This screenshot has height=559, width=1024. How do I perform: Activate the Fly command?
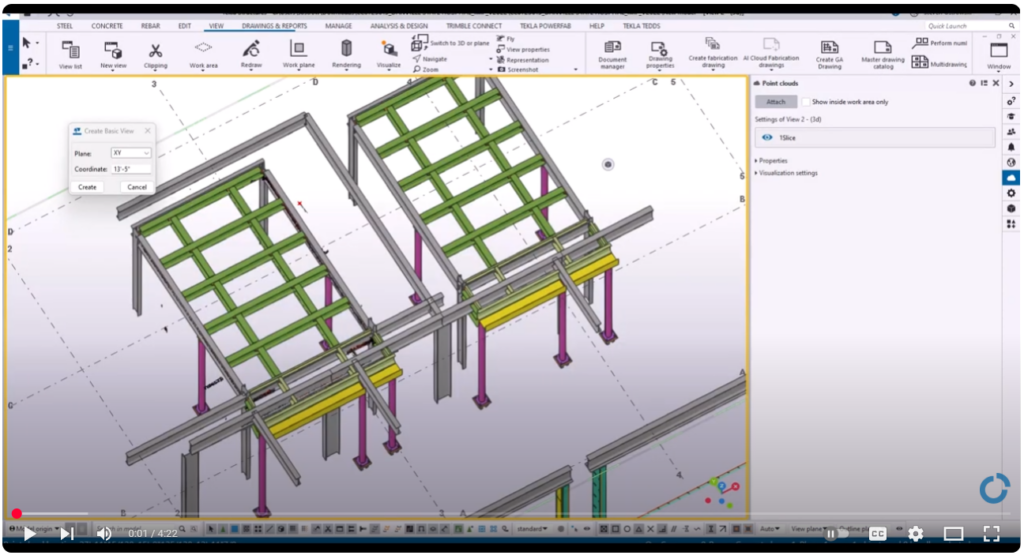click(505, 39)
